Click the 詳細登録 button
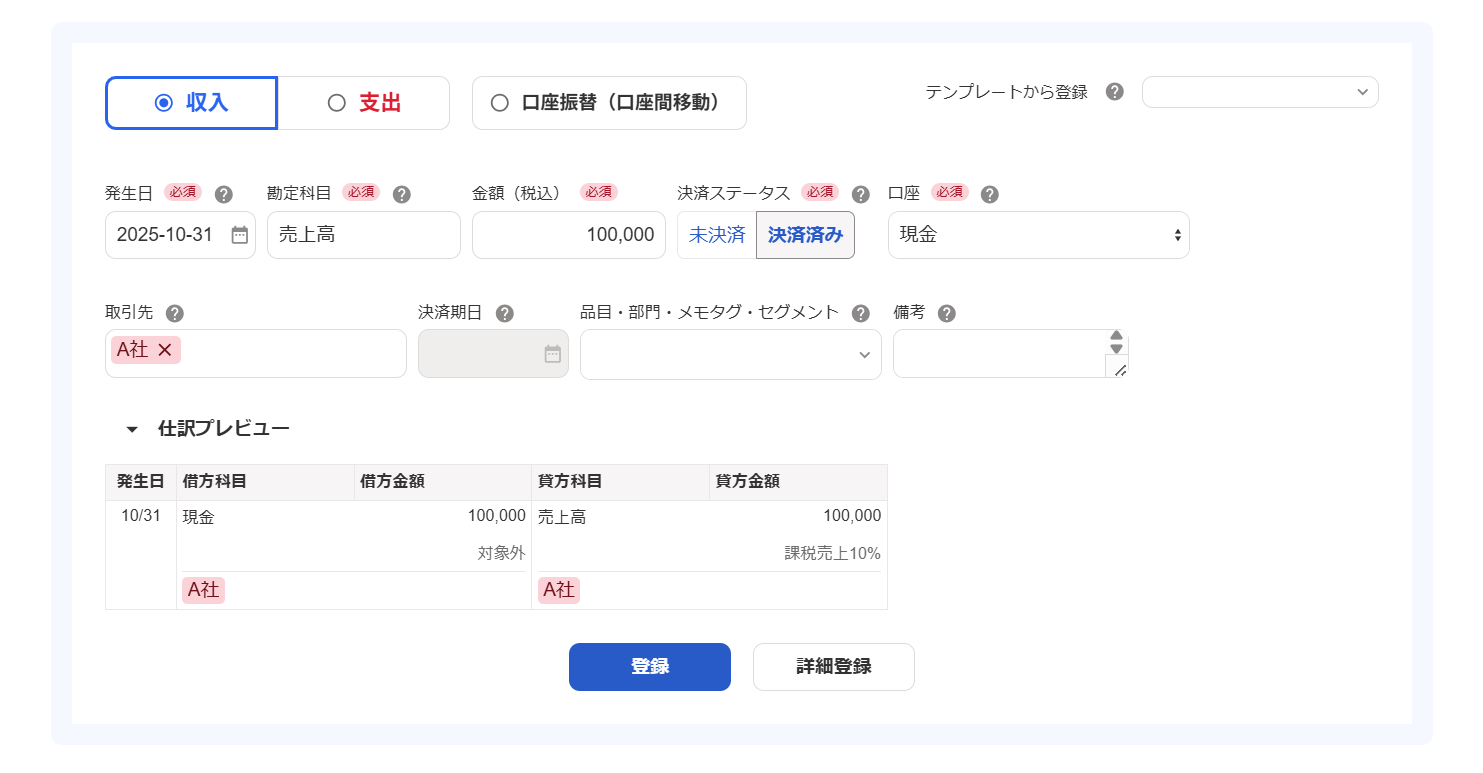The image size is (1483, 773). 834,667
